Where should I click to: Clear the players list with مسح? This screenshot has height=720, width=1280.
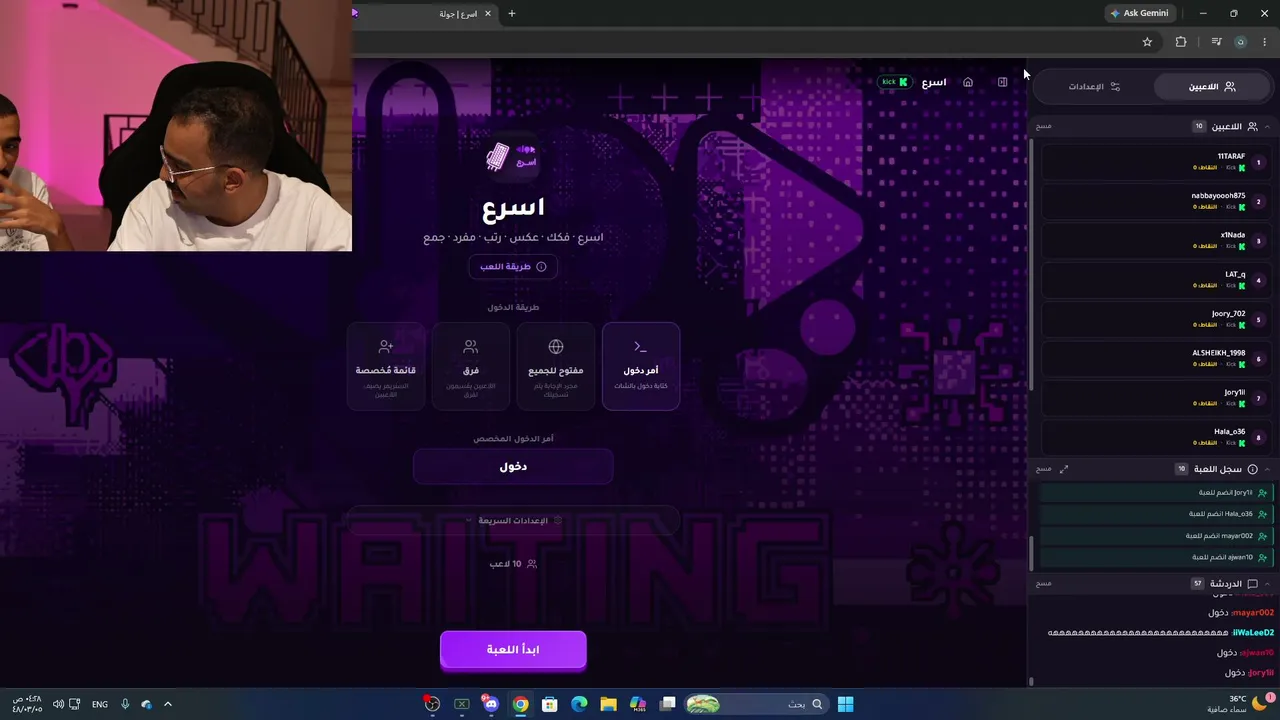[1044, 127]
